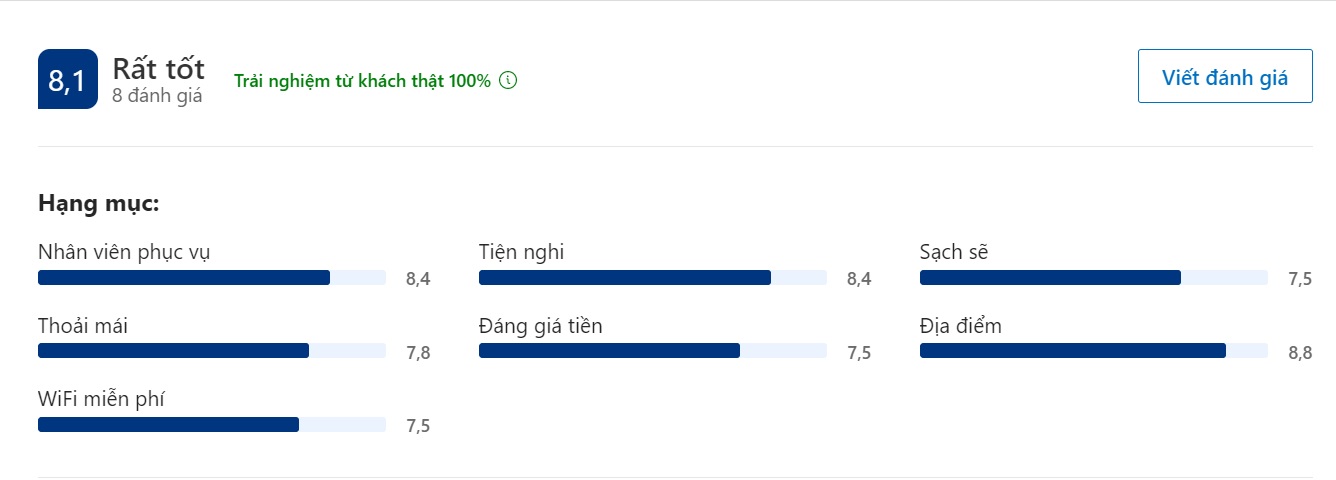This screenshot has width=1336, height=480.
Task: Click the Địa điểm rating bar
Action: click(x=1094, y=350)
